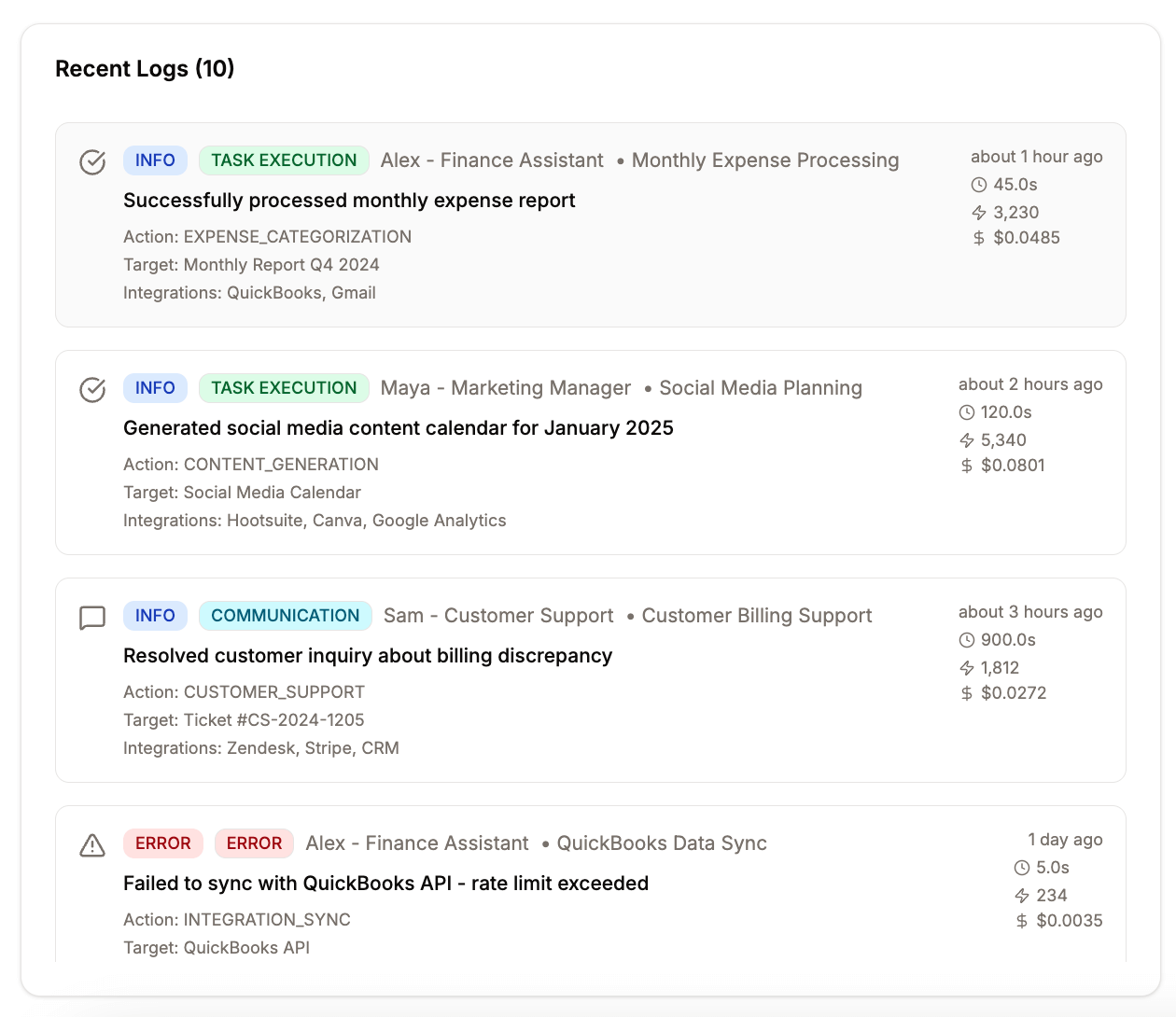Select the TASK EXECUTION tag on Maya's log
Screen dimensions: 1176x1017
tap(284, 387)
